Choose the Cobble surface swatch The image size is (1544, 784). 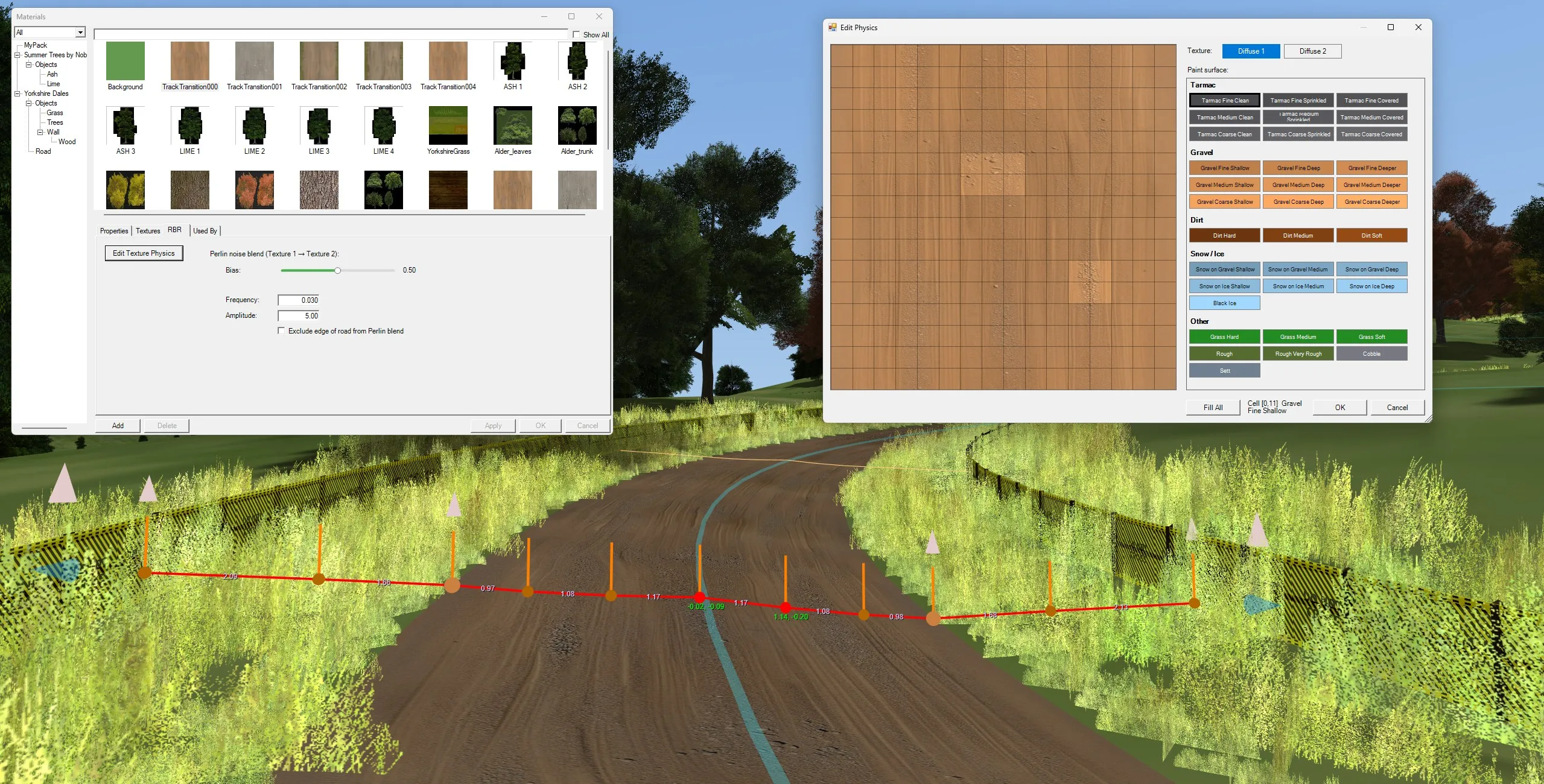click(1372, 353)
